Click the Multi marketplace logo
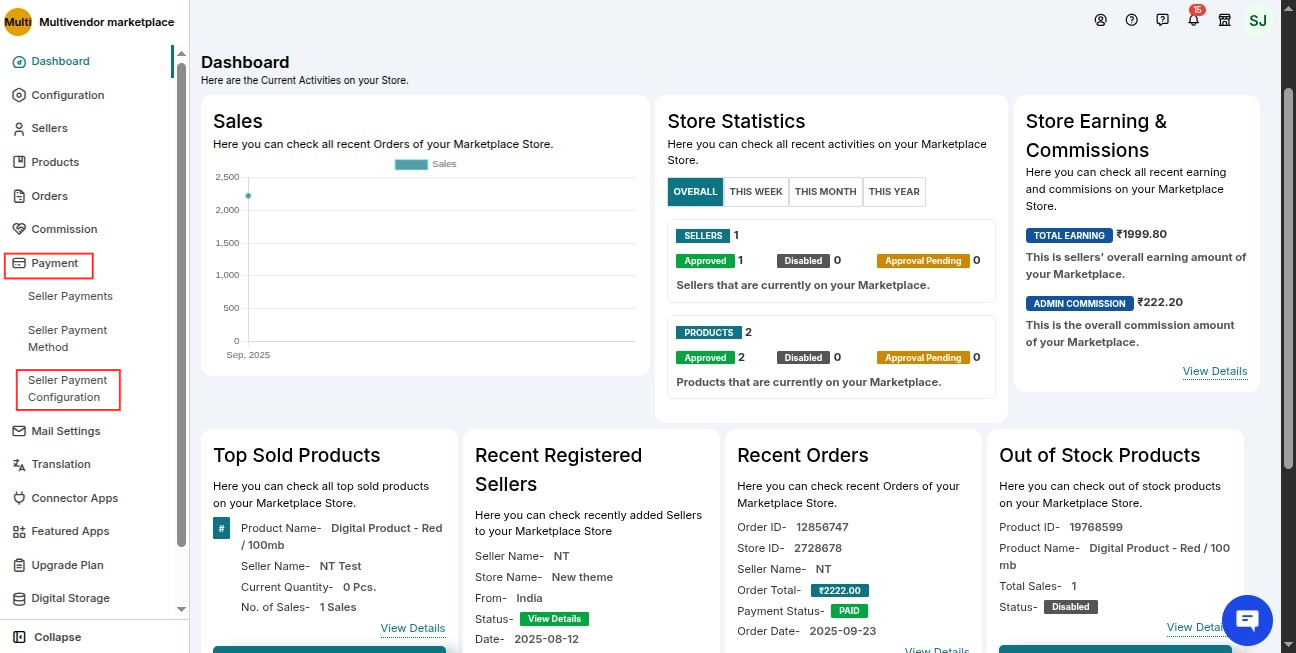This screenshot has height=653, width=1296. click(18, 22)
